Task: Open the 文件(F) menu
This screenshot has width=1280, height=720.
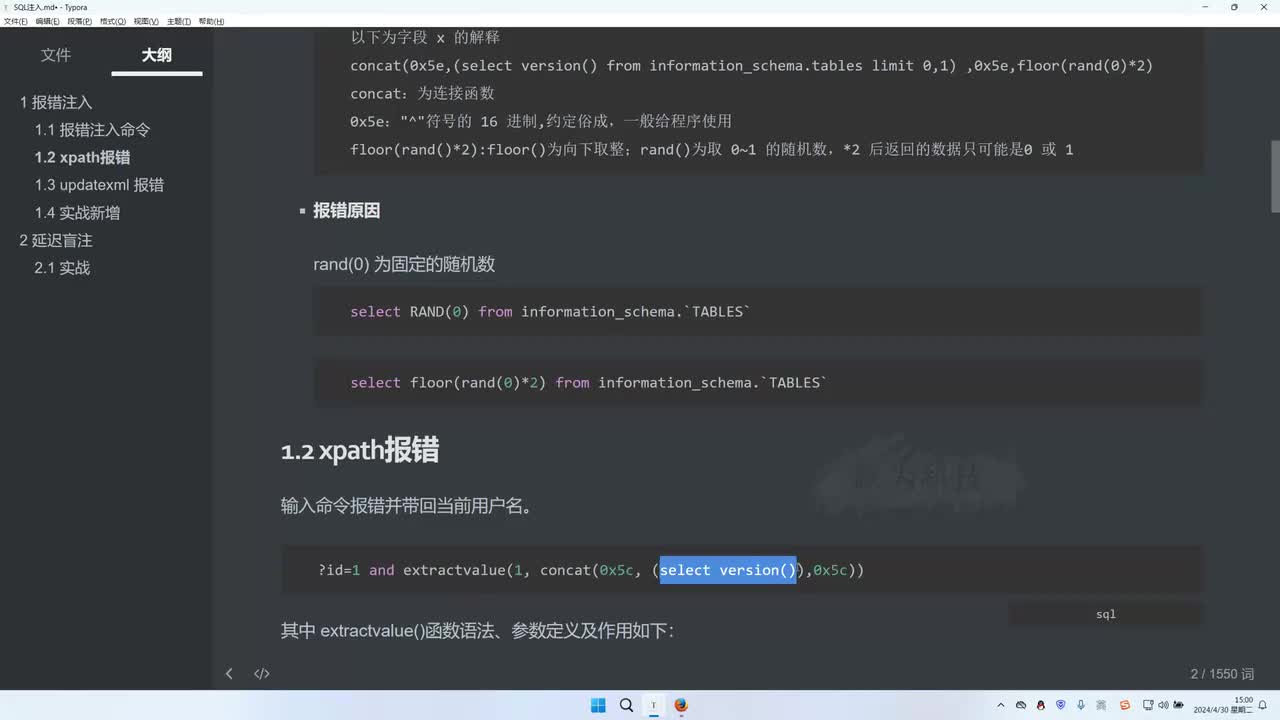Action: (x=16, y=21)
